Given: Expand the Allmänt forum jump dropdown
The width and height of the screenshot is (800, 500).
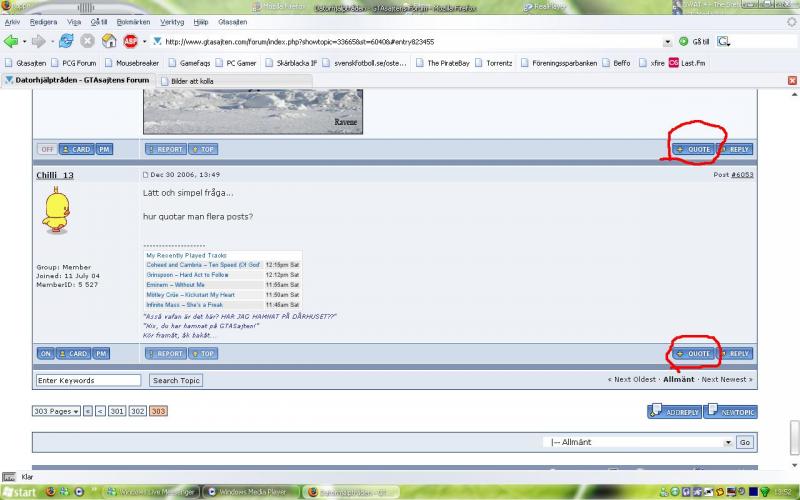Looking at the screenshot, I should coord(728,442).
